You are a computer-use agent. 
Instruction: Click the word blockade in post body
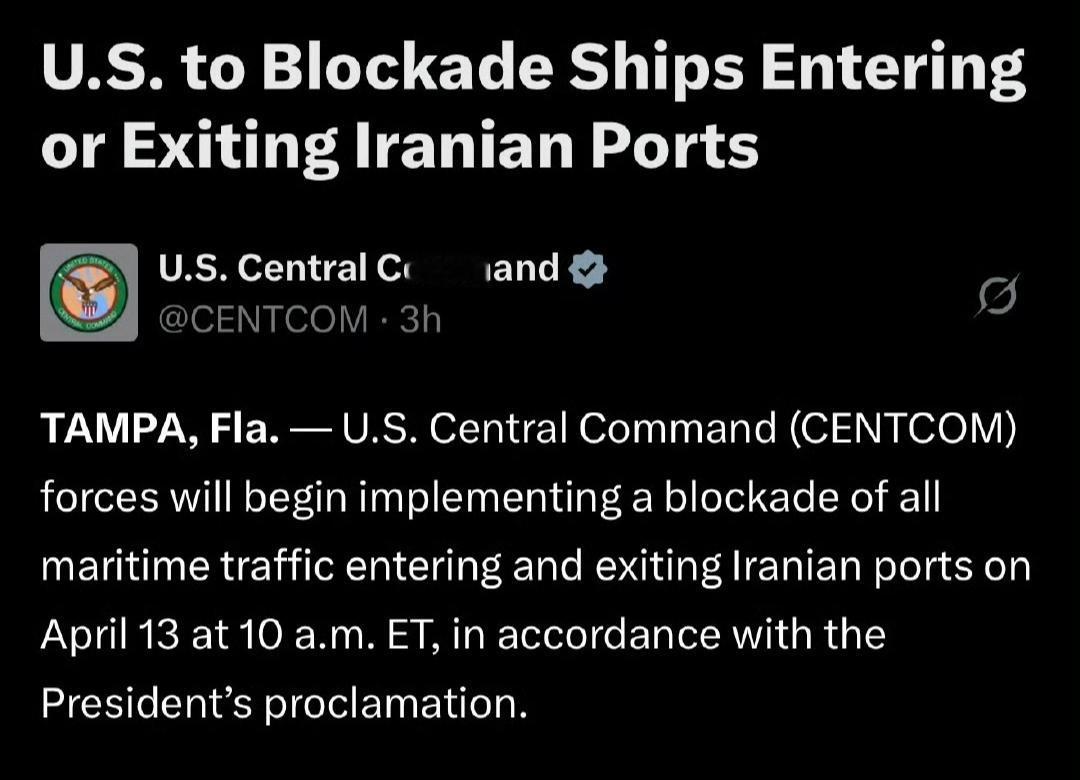[x=750, y=497]
